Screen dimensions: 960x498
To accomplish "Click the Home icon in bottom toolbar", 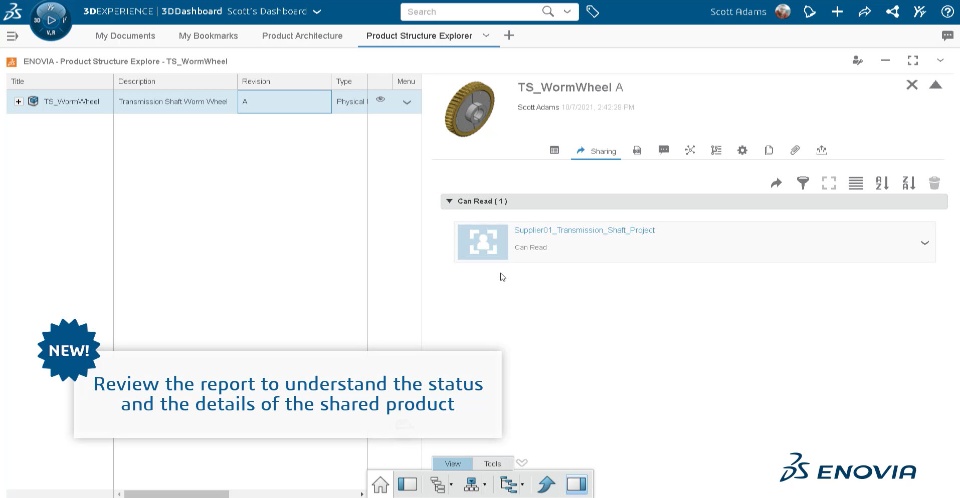I will (380, 485).
